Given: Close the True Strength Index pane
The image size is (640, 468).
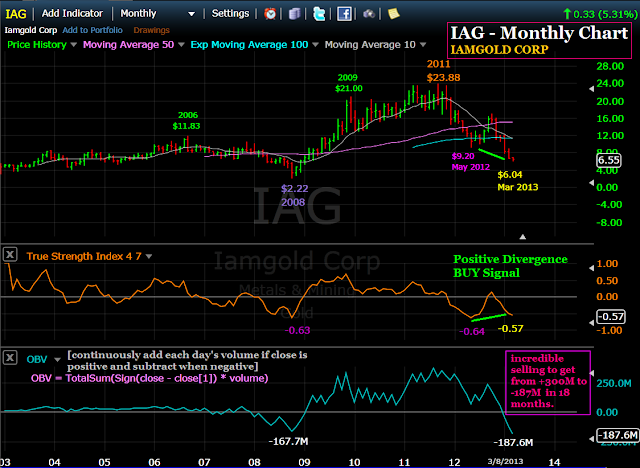Looking at the screenshot, I should 10,255.
